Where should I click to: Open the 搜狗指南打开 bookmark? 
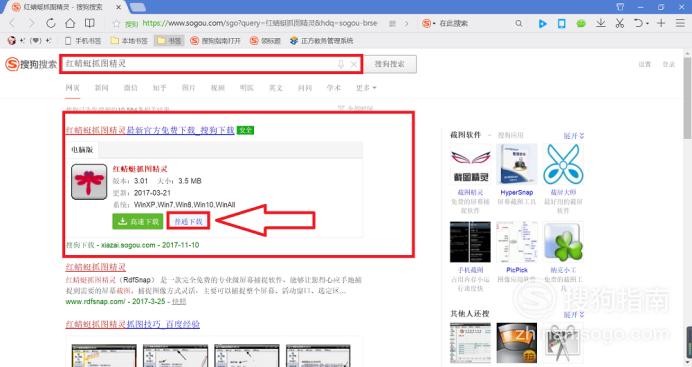pyautogui.click(x=215, y=41)
